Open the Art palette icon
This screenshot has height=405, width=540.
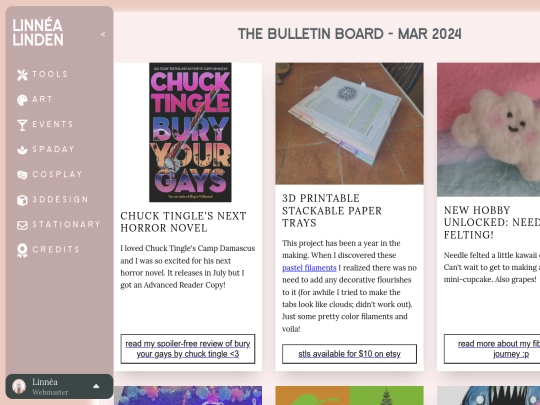tap(22, 100)
